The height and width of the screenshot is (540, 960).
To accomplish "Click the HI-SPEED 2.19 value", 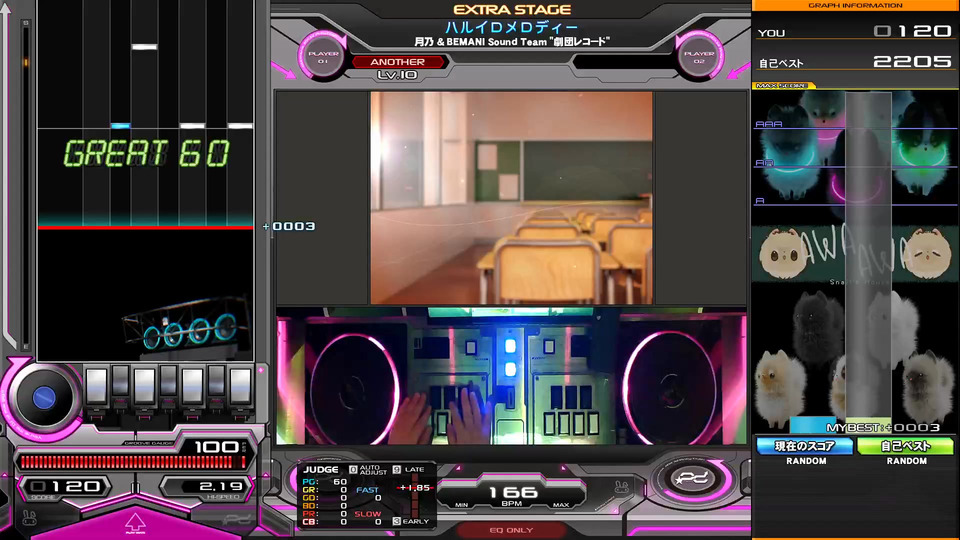I will (x=220, y=487).
